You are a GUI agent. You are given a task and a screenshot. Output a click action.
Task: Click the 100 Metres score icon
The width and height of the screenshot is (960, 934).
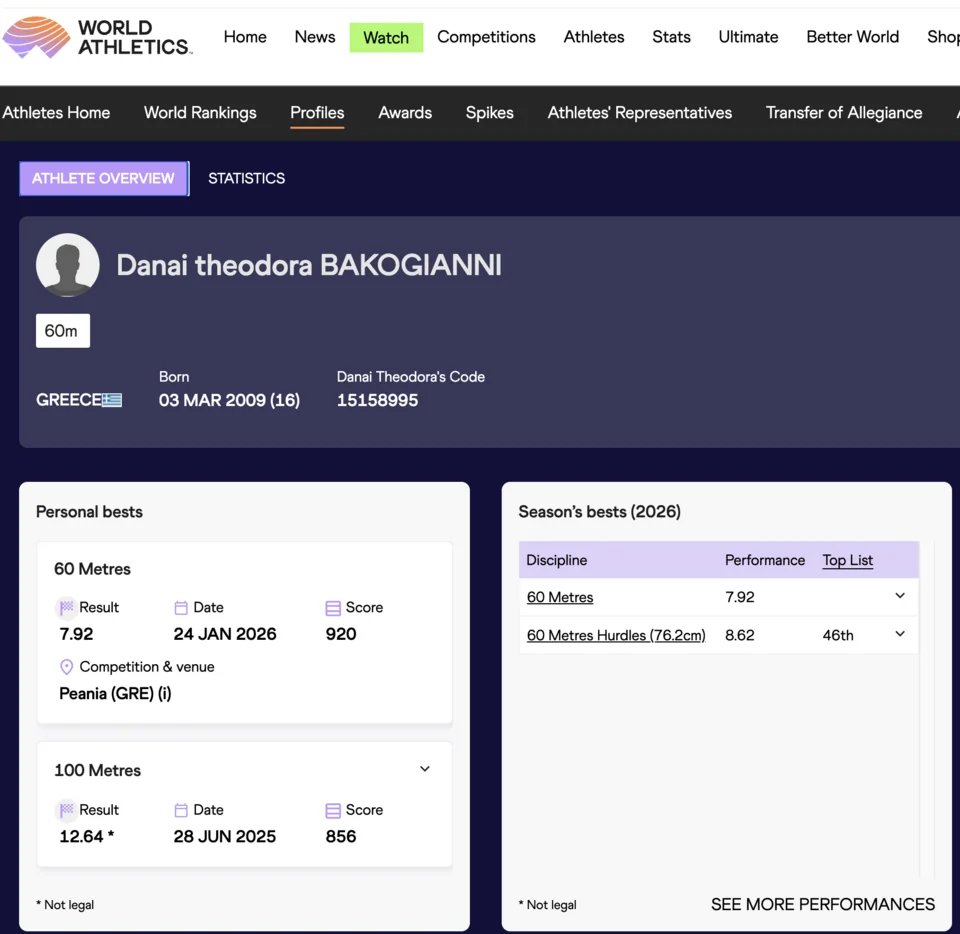pos(333,811)
